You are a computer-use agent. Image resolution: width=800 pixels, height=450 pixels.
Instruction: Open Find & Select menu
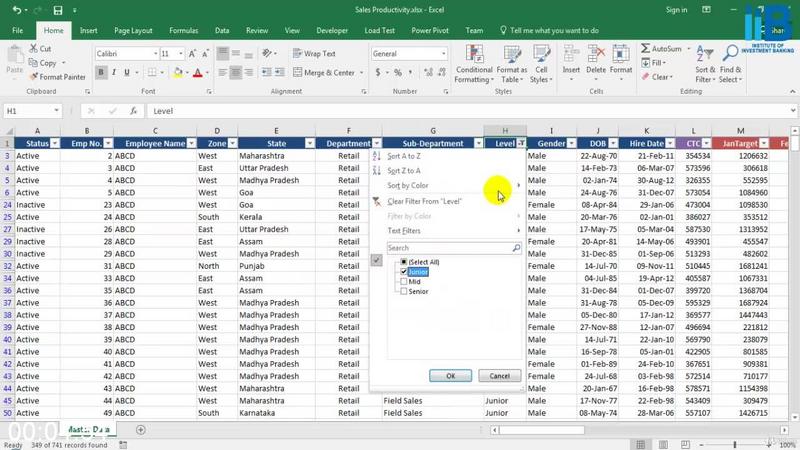pos(731,64)
